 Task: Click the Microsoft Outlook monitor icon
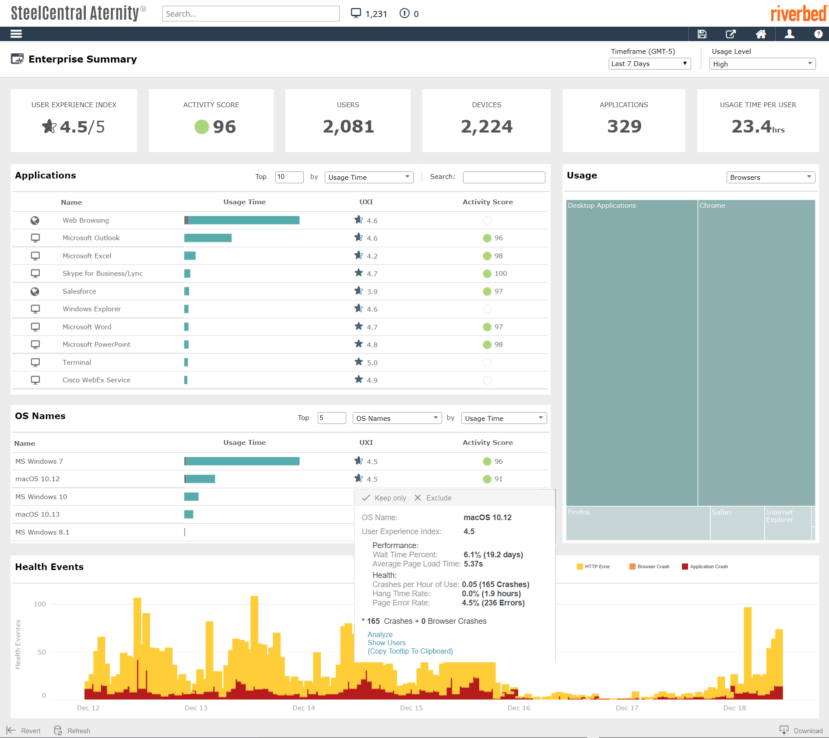click(x=35, y=238)
